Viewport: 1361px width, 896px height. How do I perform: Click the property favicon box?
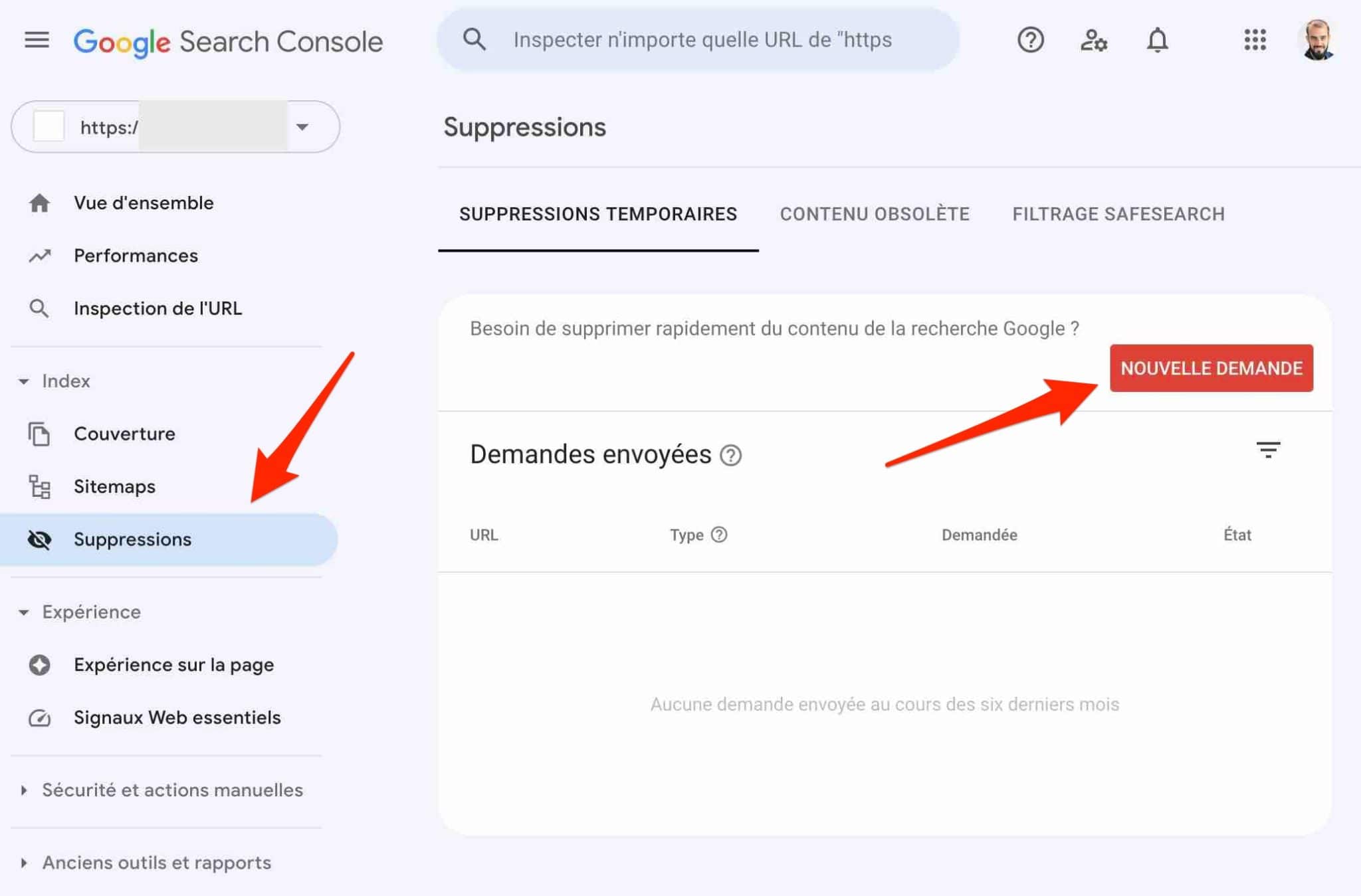49,126
